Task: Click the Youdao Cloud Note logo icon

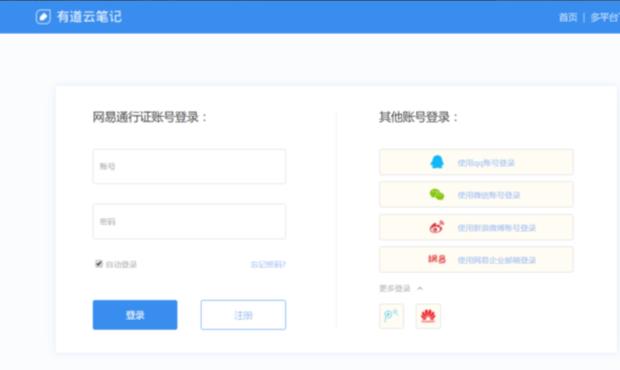Action: (43, 17)
